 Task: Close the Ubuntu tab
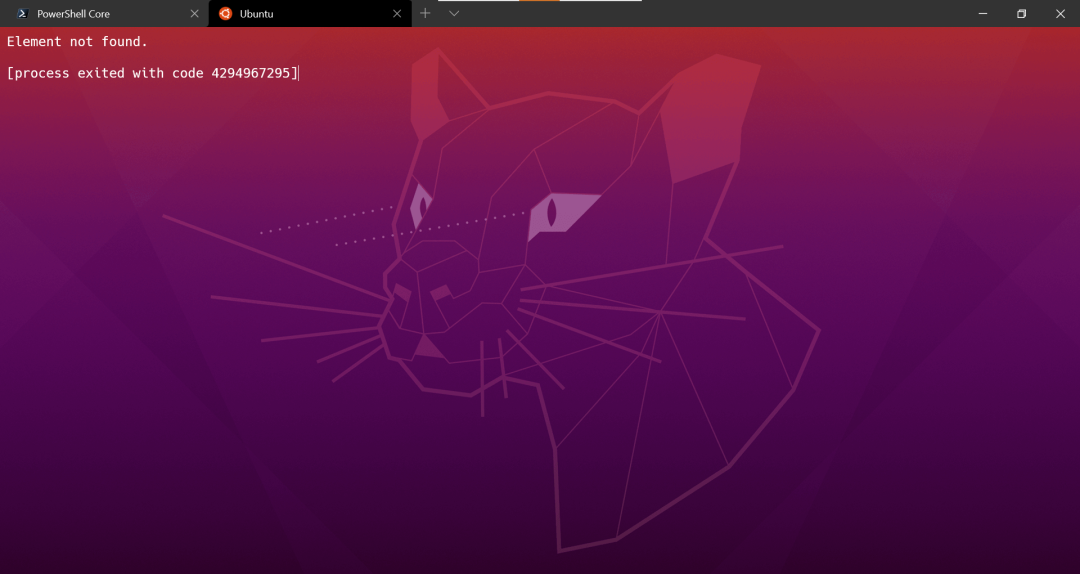(397, 14)
